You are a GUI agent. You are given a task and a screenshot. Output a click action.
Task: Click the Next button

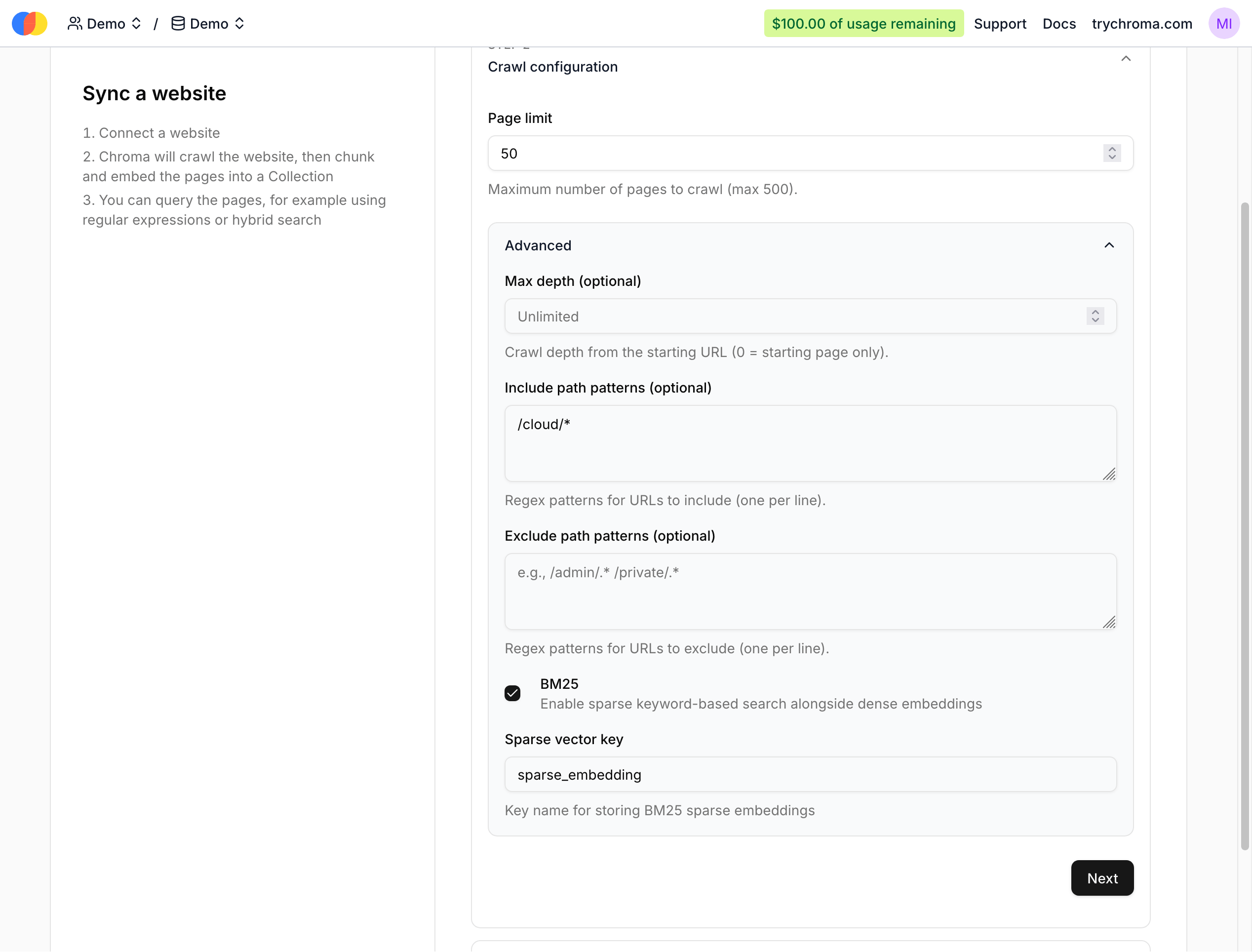click(1102, 878)
